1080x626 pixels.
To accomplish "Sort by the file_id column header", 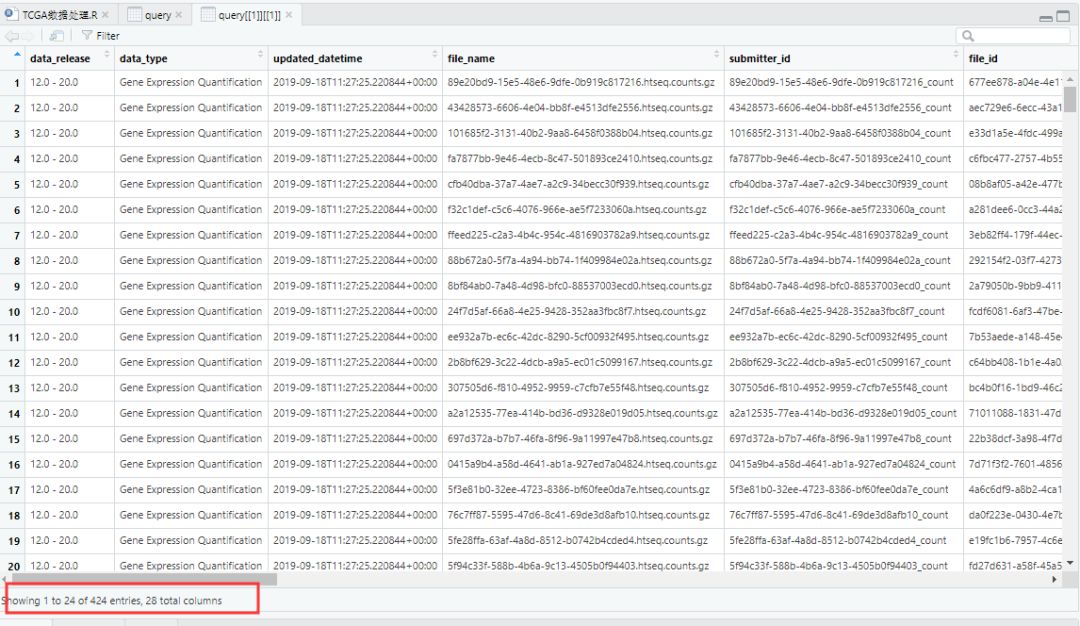I will [x=1013, y=59].
